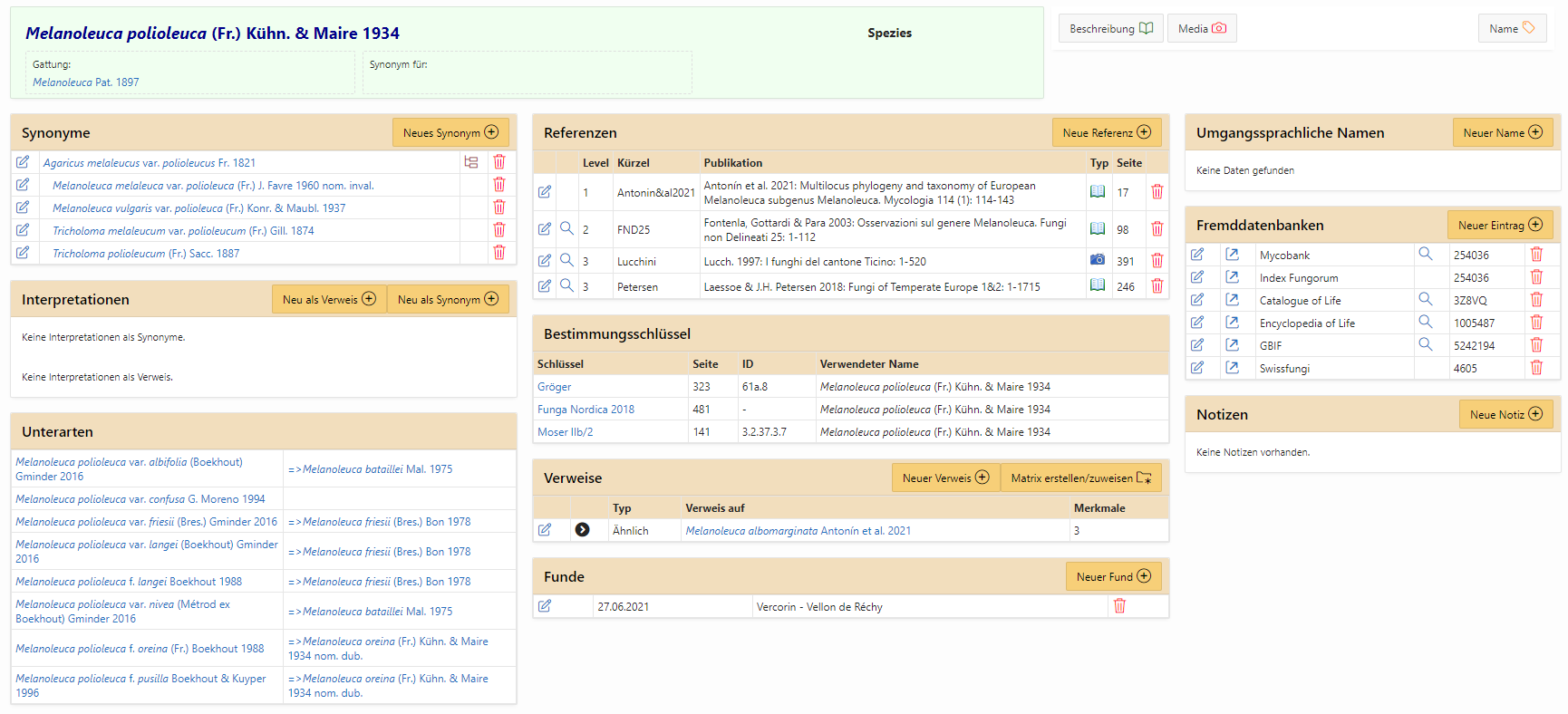Image resolution: width=1568 pixels, height=714 pixels.
Task: Click Matrix erstellen/zuweisen button
Action: tap(1079, 478)
